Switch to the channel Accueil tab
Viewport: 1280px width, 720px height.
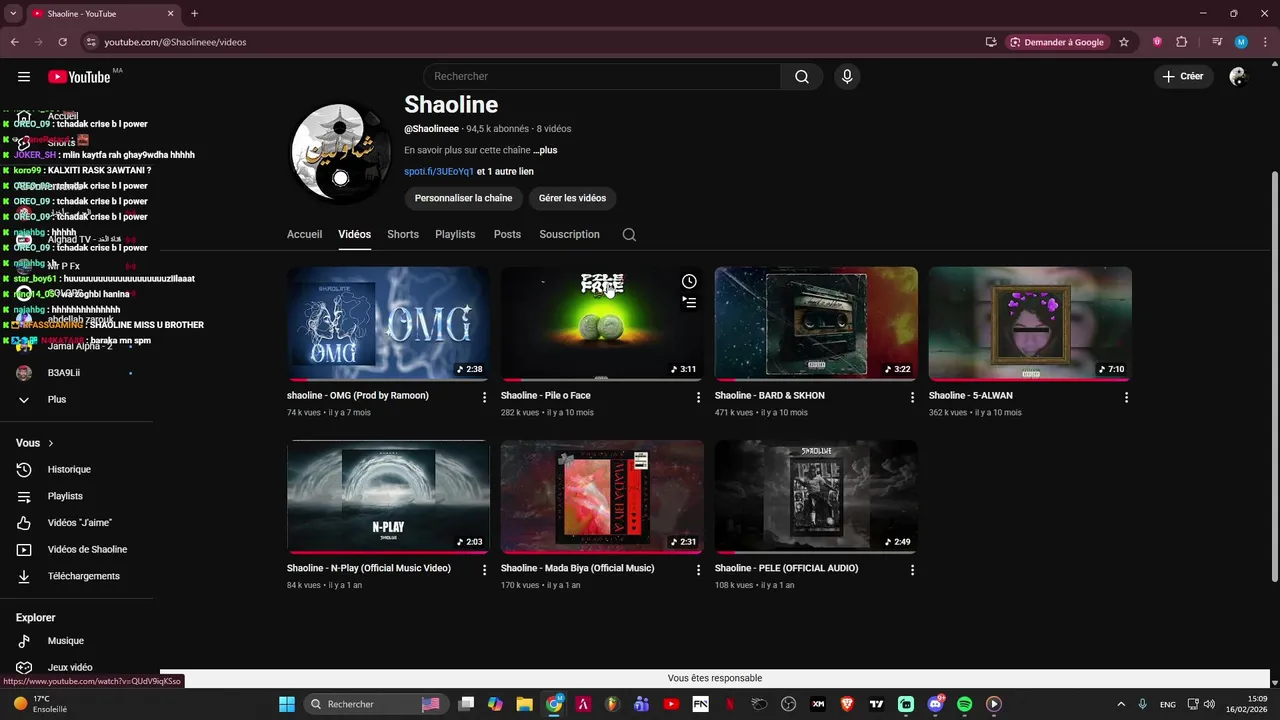304,235
